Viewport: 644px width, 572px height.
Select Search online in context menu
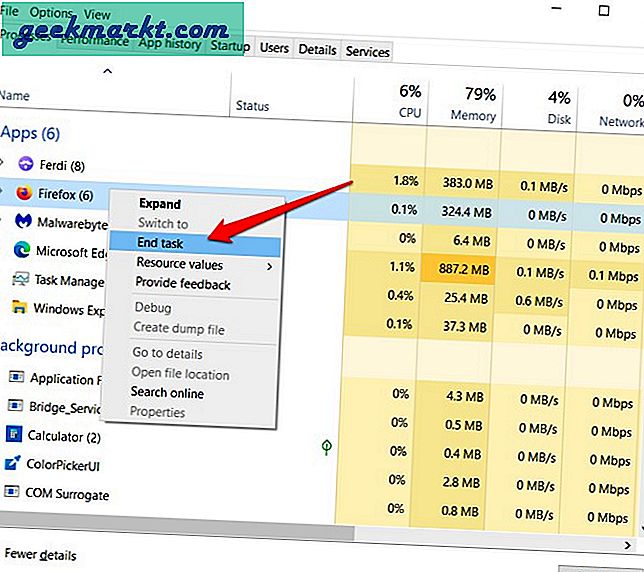point(167,393)
